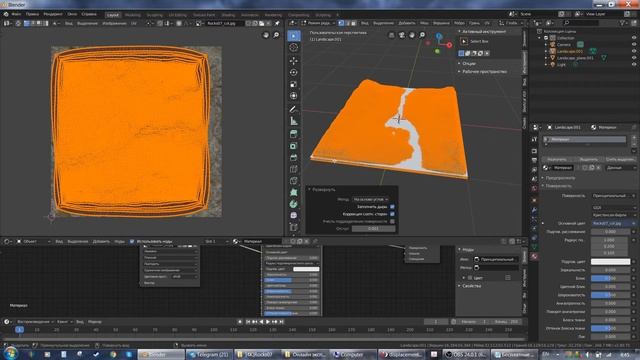Image resolution: width=640 pixels, height=360 pixels.
Task: Collapse the Collection tree item in outliner
Action: pos(540,38)
